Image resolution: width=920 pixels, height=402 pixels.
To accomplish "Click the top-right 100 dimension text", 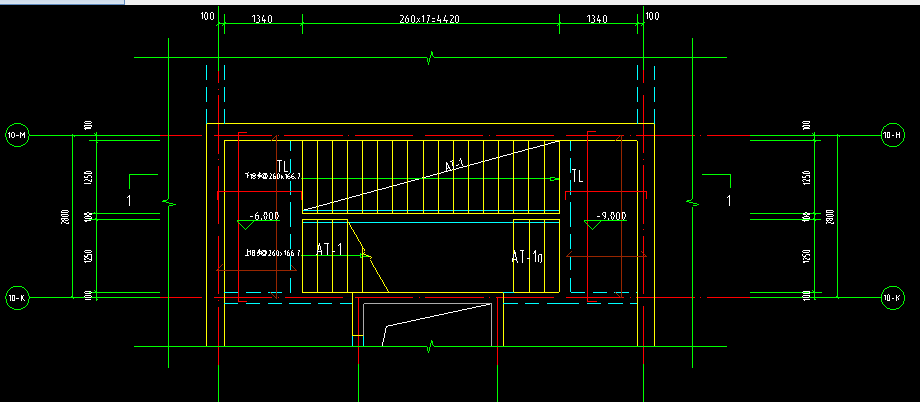I will [652, 16].
